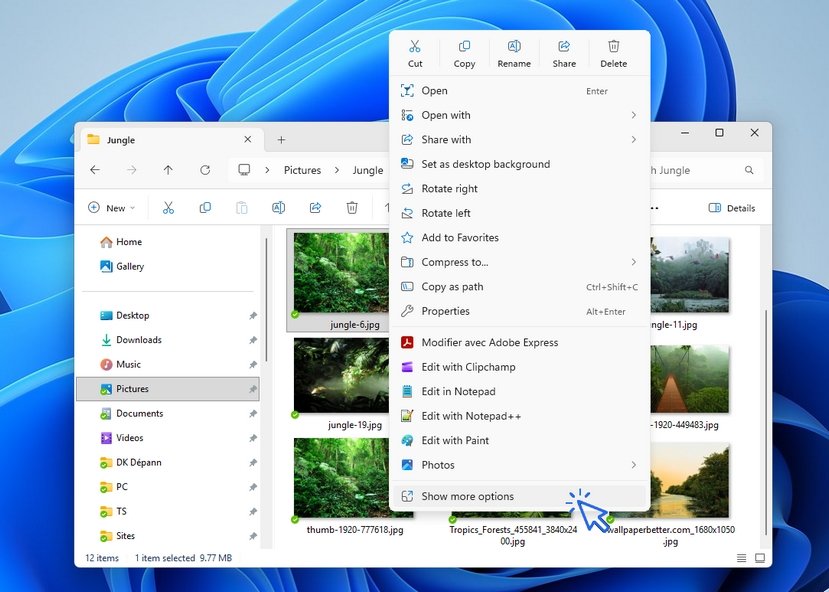Choose Set as desktop background

tap(485, 164)
